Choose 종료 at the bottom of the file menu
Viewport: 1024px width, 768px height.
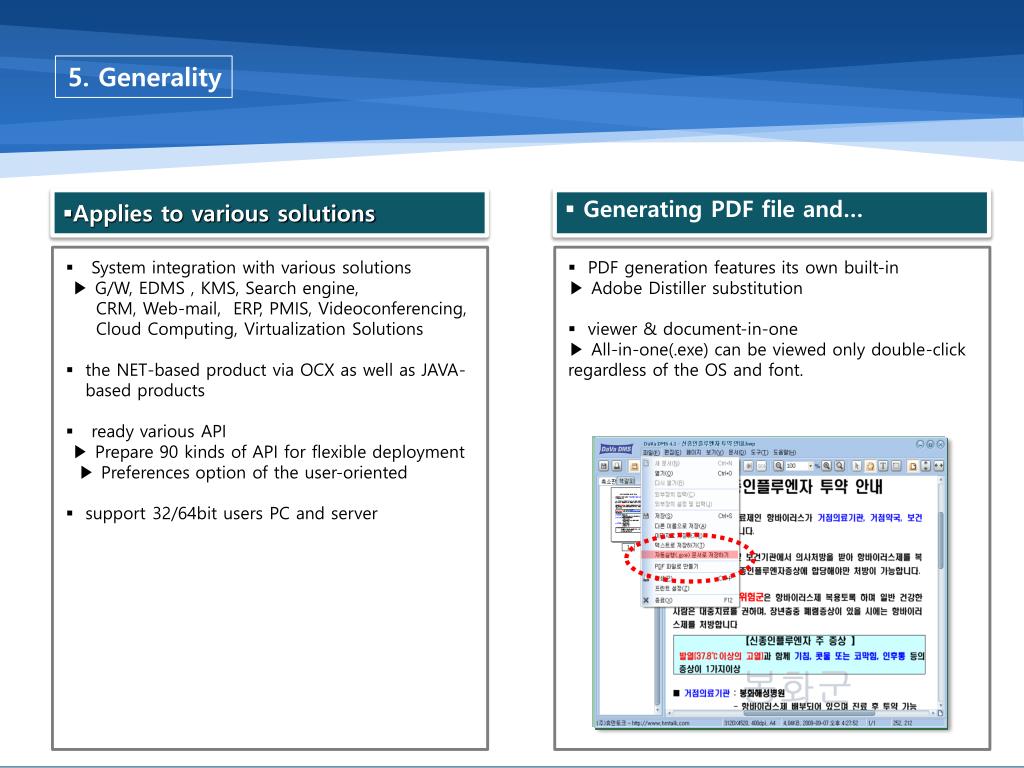point(690,600)
